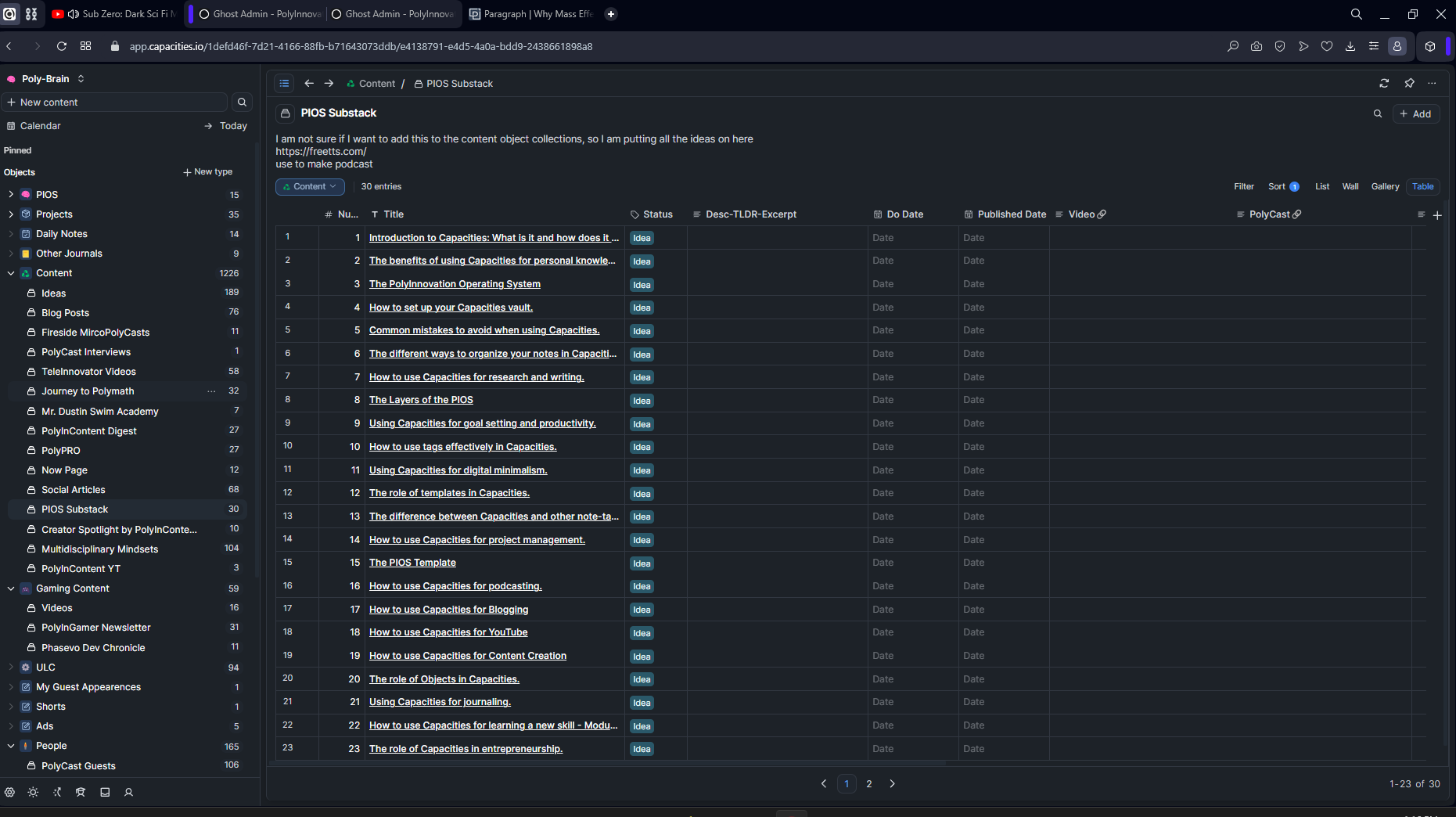This screenshot has height=817, width=1456.
Task: Pin the PIOS Substack page
Action: click(1409, 83)
